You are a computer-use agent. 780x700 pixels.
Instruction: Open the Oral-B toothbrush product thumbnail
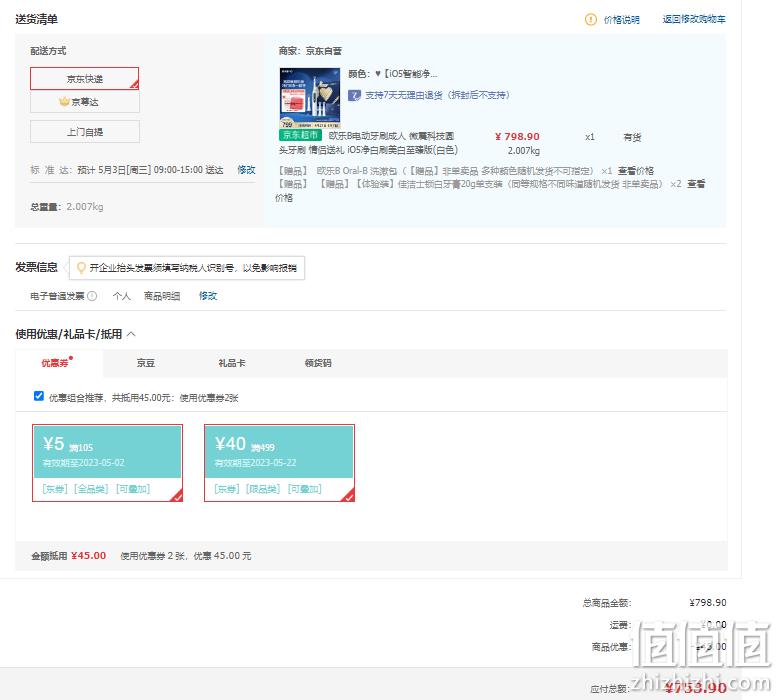click(310, 98)
